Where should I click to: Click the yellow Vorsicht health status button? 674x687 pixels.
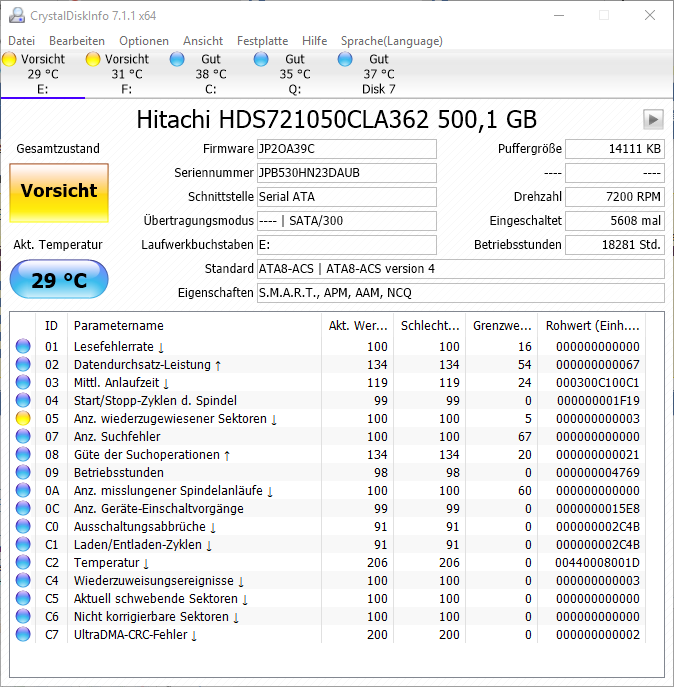point(59,193)
